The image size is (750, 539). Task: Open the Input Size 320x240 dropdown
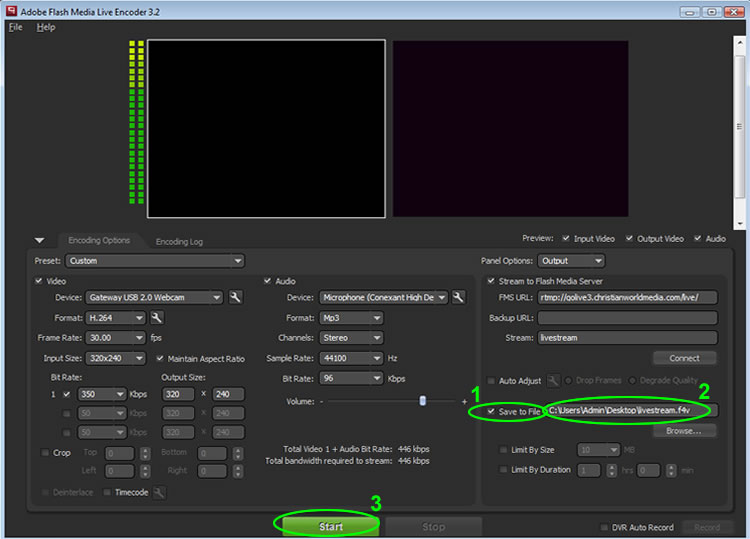[x=115, y=358]
